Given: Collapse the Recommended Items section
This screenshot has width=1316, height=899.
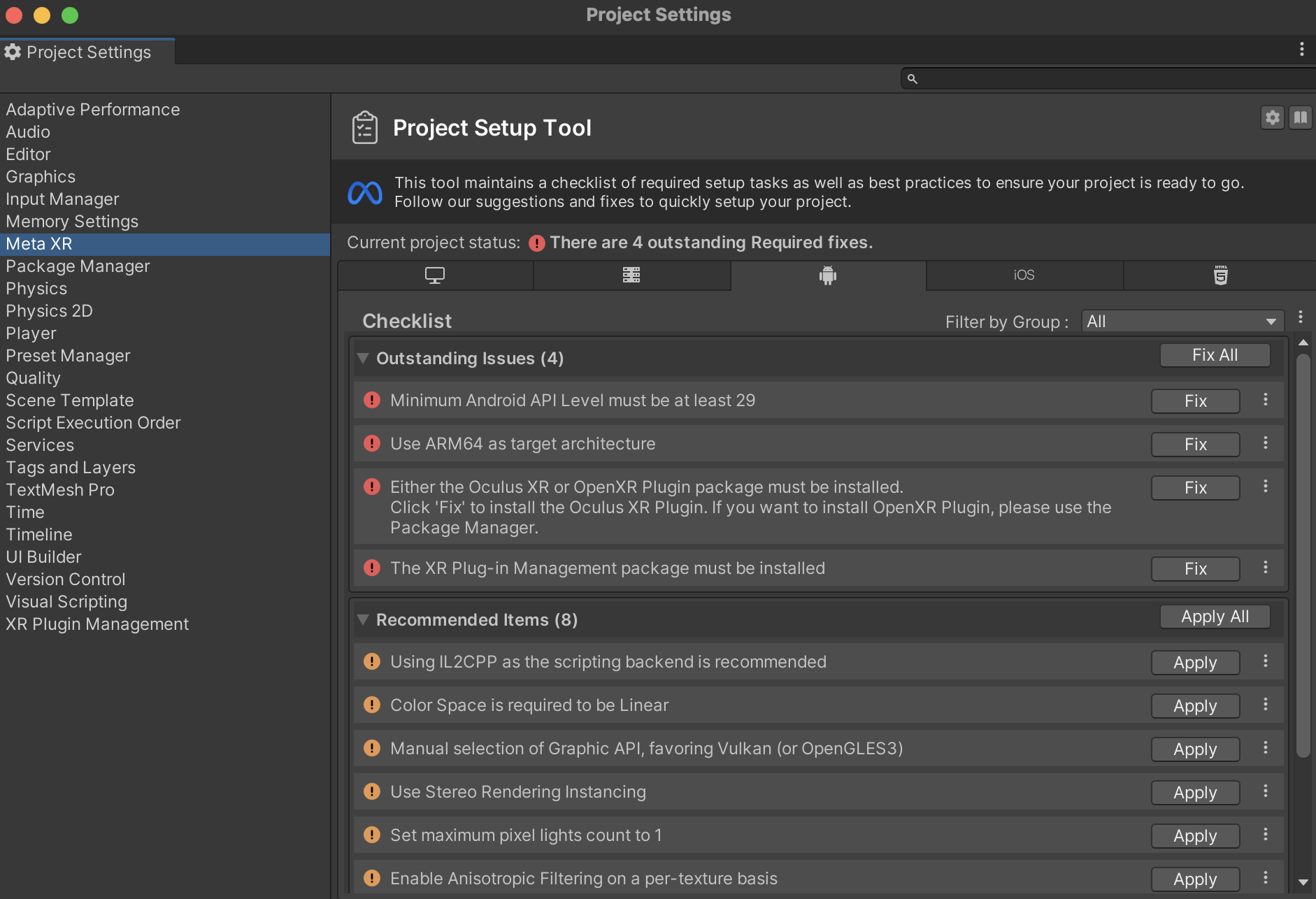Looking at the screenshot, I should coord(364,619).
